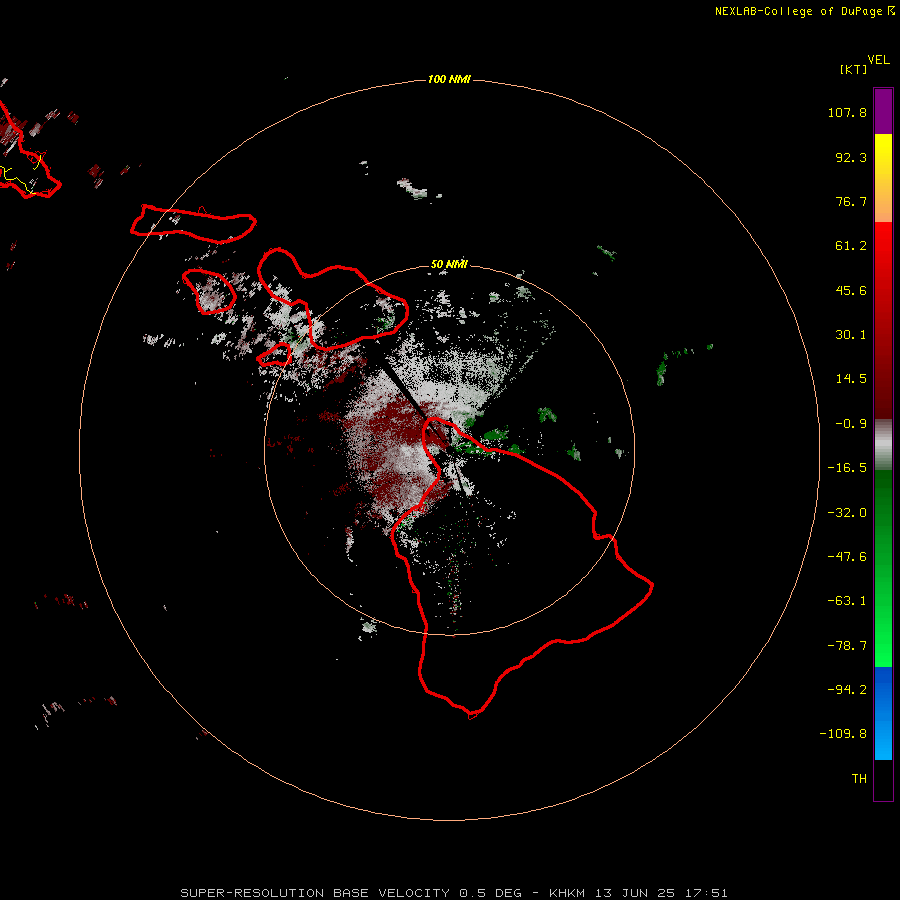
Task: Click the -0.9 legend value
Action: 851,424
